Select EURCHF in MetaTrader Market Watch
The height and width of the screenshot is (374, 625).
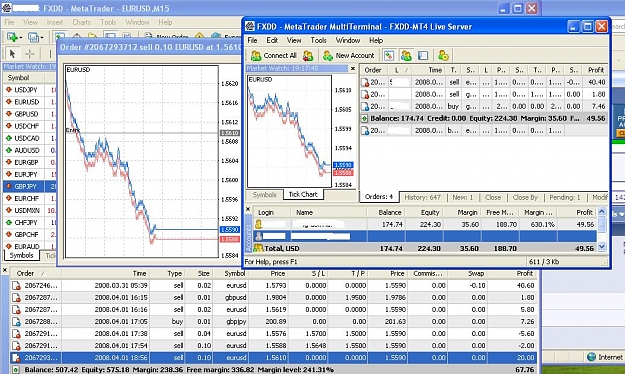pyautogui.click(x=29, y=198)
